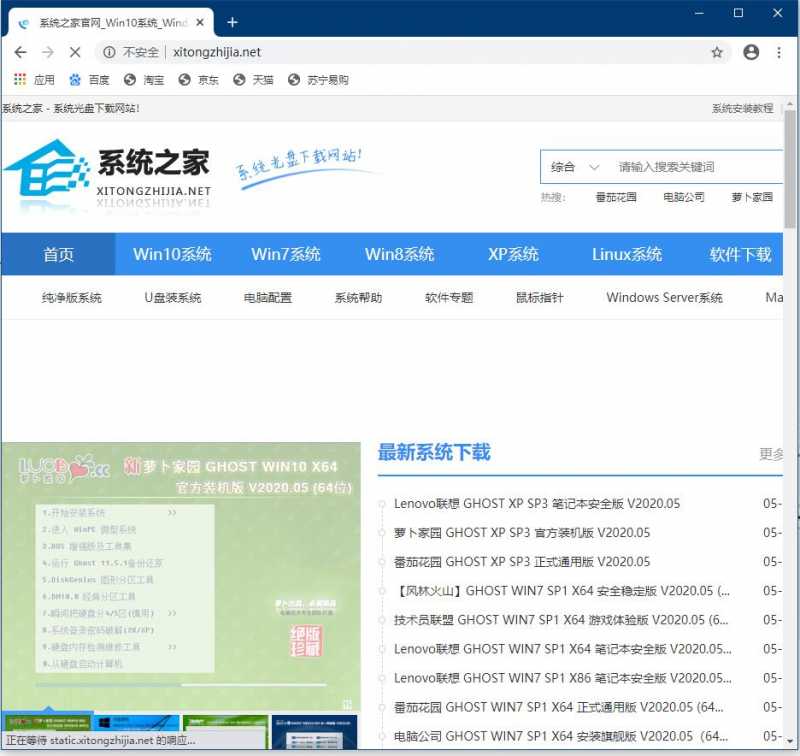Screen dimensions: 800x756
Task: Open the Chrome three-dot menu
Action: tap(780, 51)
